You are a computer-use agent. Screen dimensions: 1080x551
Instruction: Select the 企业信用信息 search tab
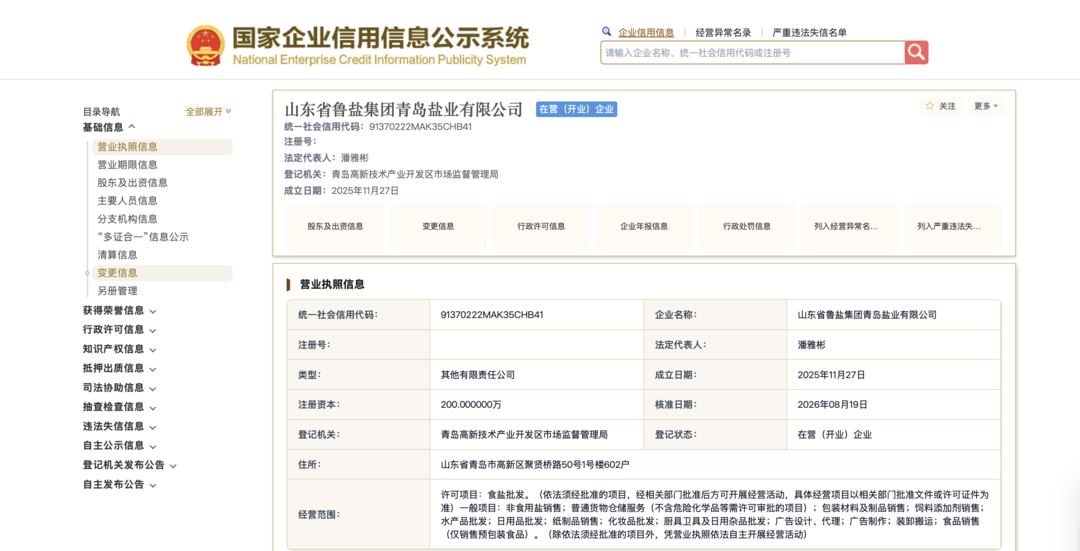pos(646,32)
